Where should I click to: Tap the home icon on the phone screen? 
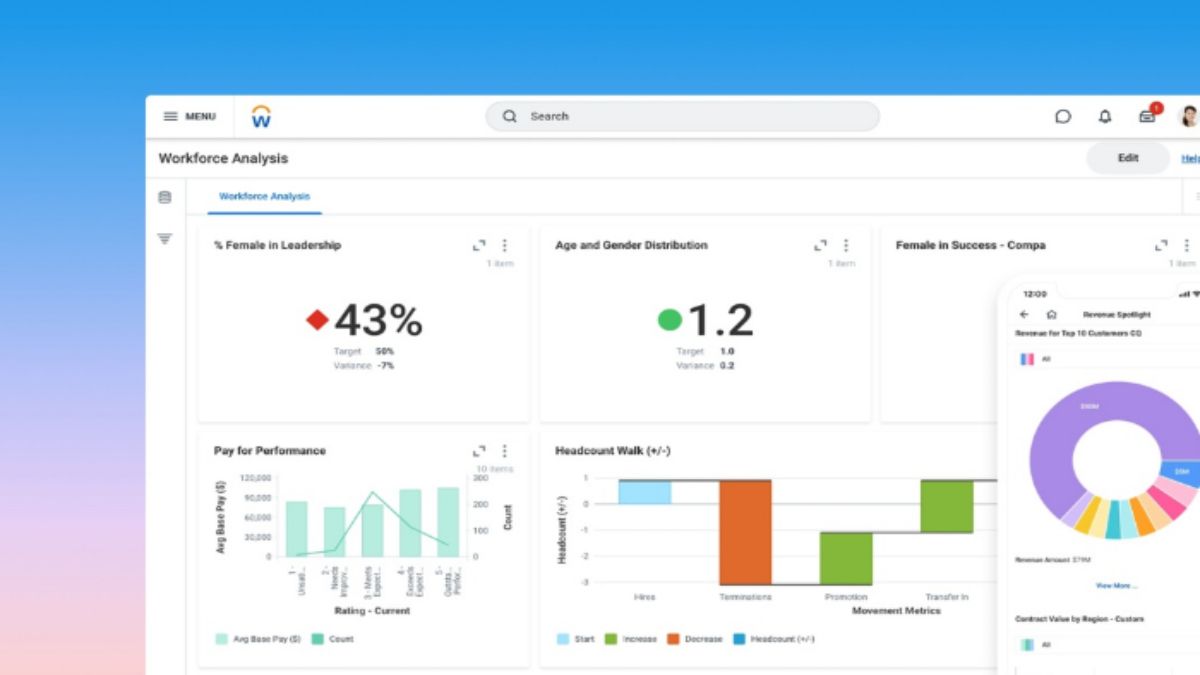(x=1051, y=314)
